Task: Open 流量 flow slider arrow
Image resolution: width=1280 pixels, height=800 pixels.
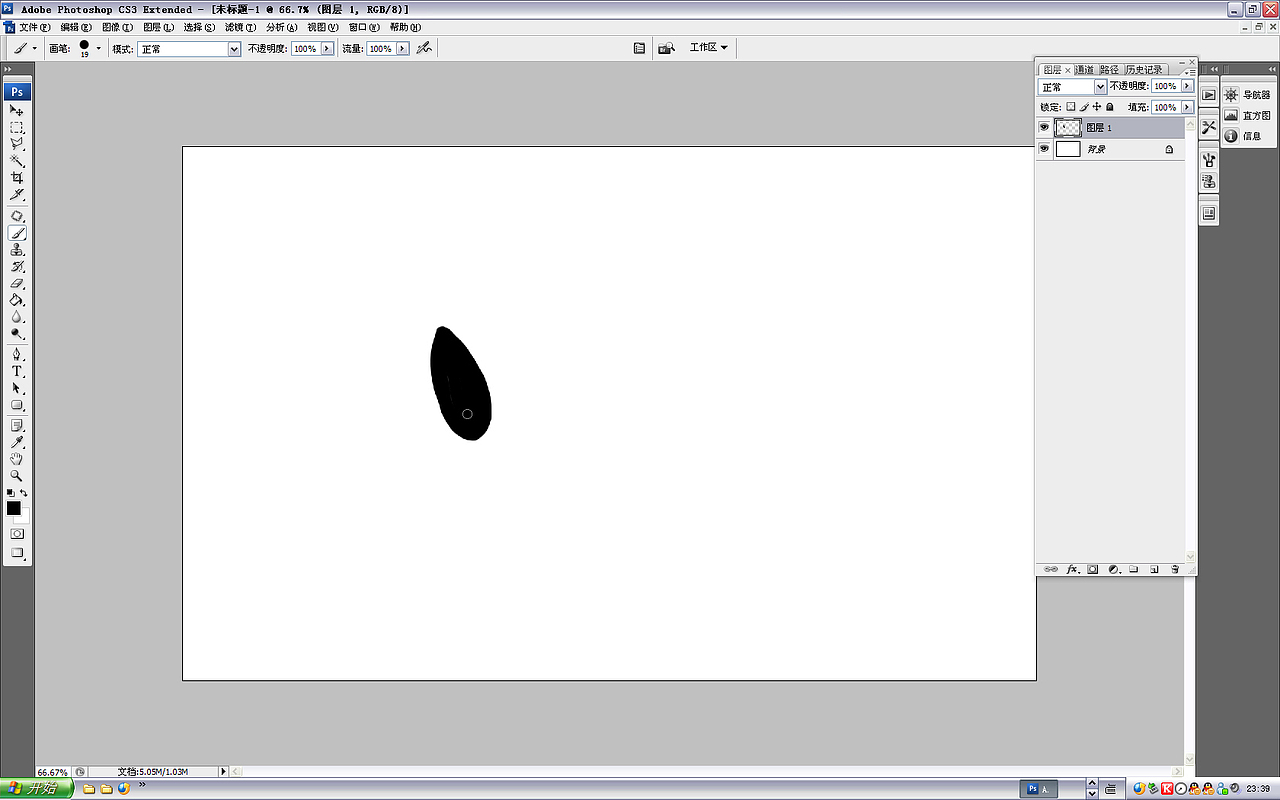Action: pyautogui.click(x=403, y=48)
